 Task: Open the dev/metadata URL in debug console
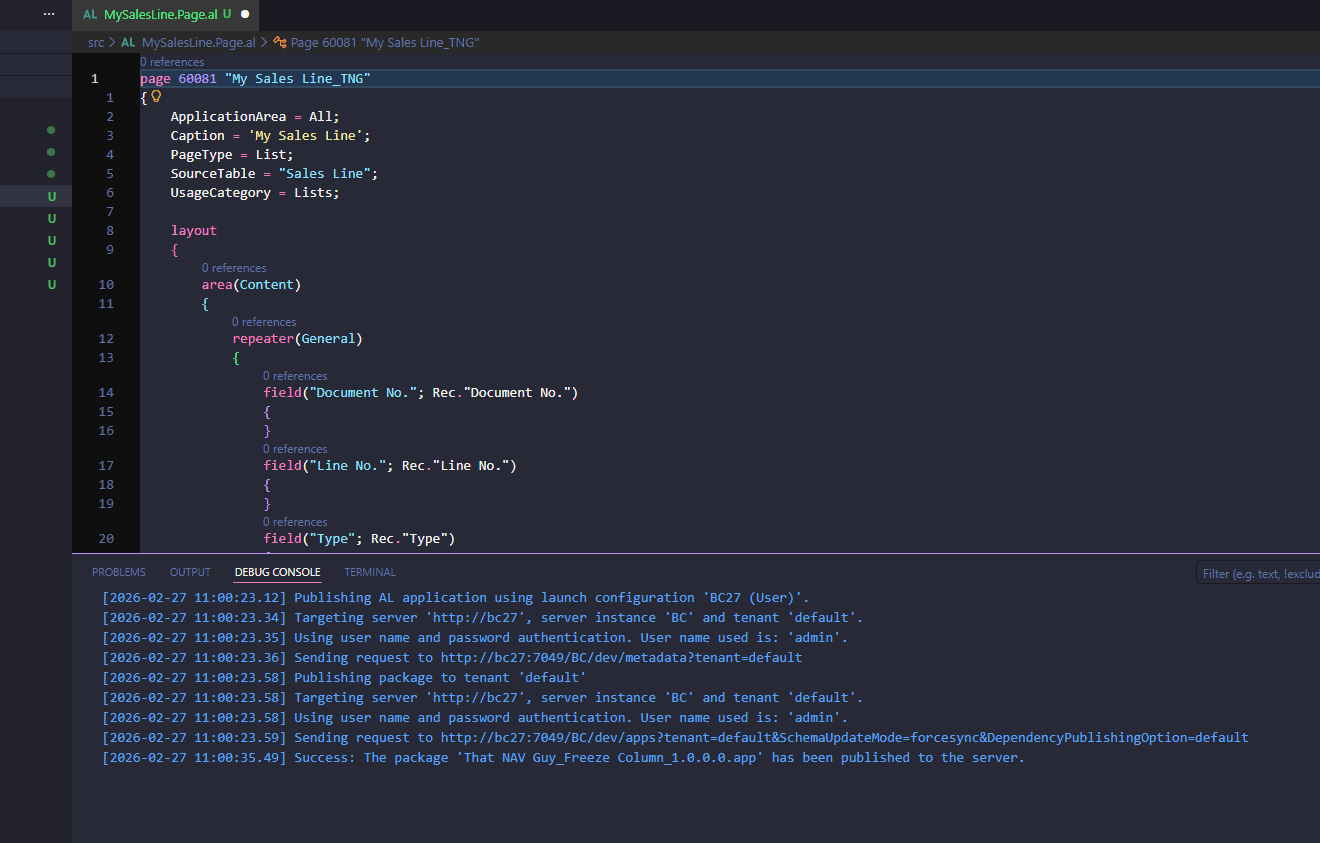(x=621, y=658)
